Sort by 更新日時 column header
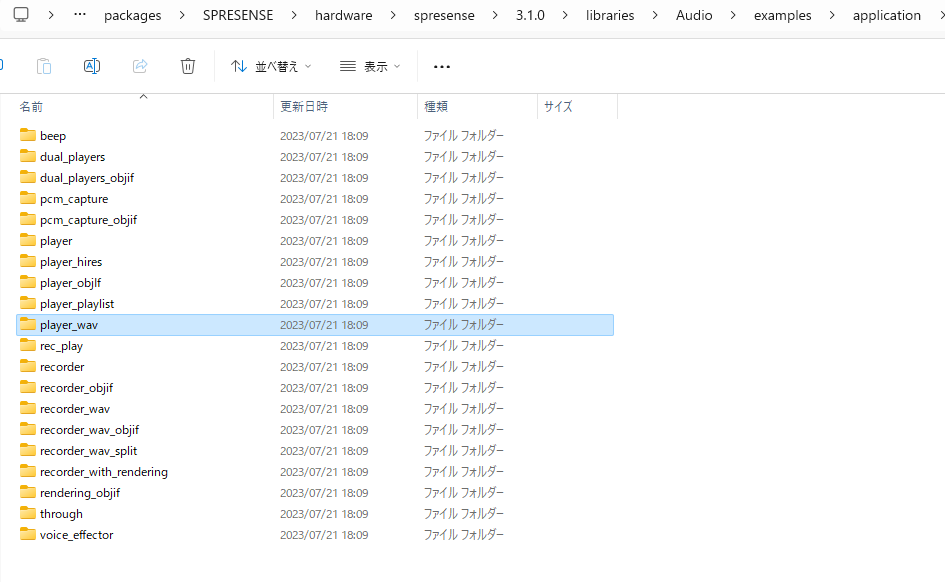 (304, 106)
